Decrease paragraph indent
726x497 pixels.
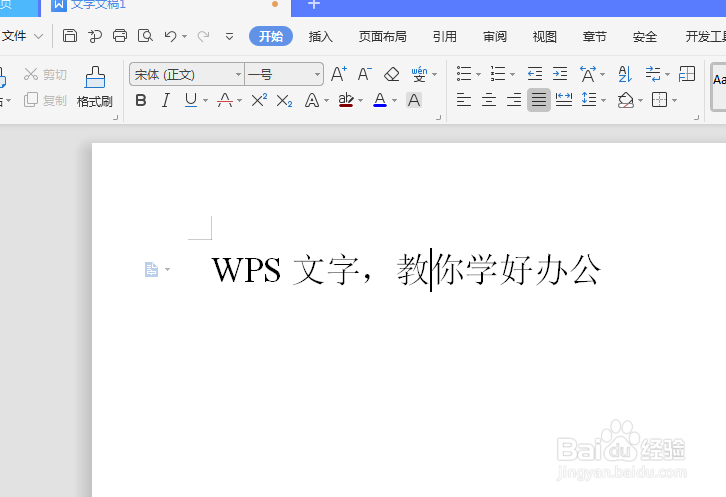click(535, 74)
